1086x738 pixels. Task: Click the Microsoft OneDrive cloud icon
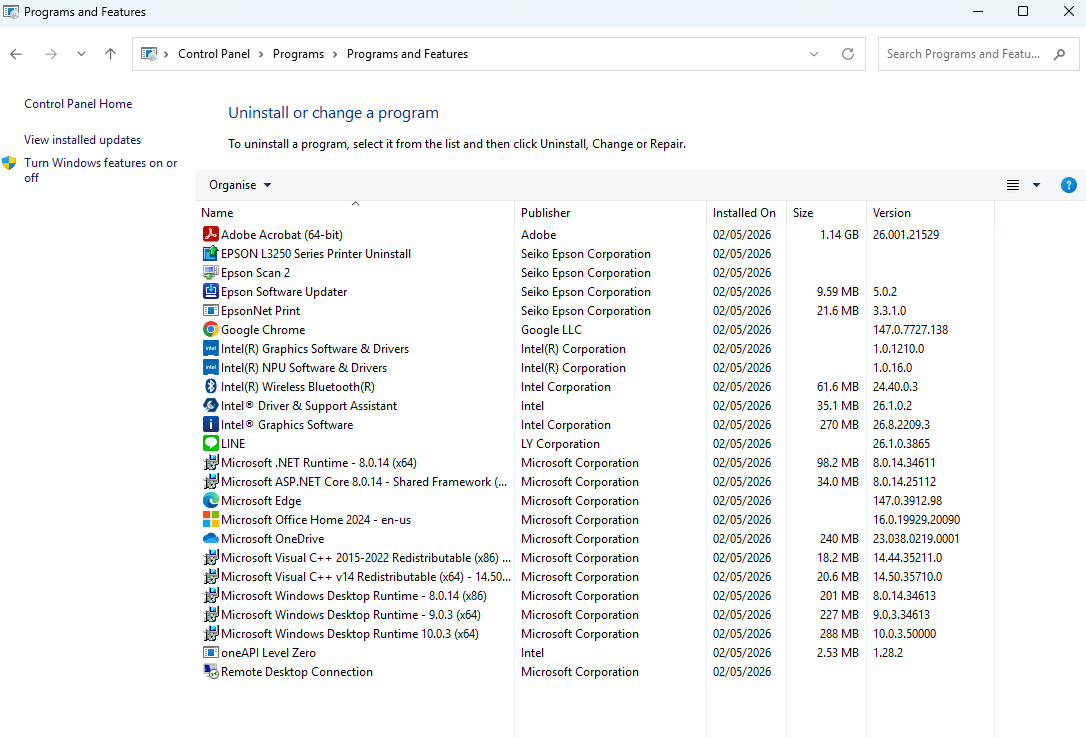pos(211,539)
